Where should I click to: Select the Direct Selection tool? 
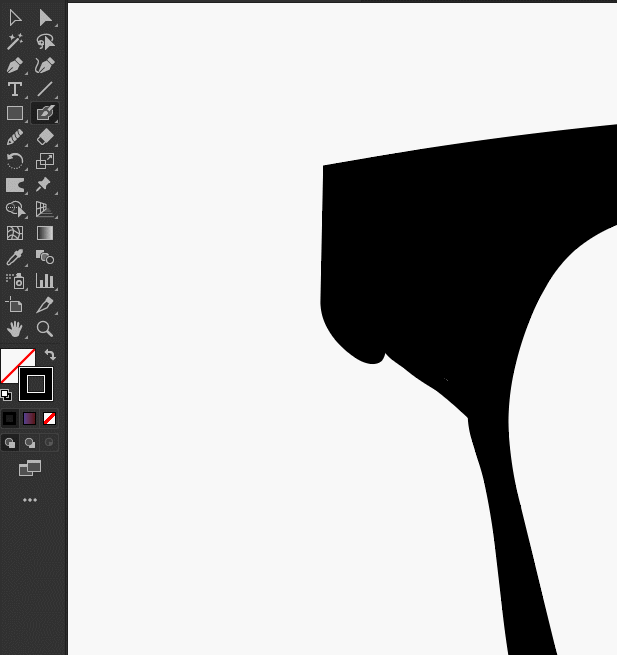point(45,18)
